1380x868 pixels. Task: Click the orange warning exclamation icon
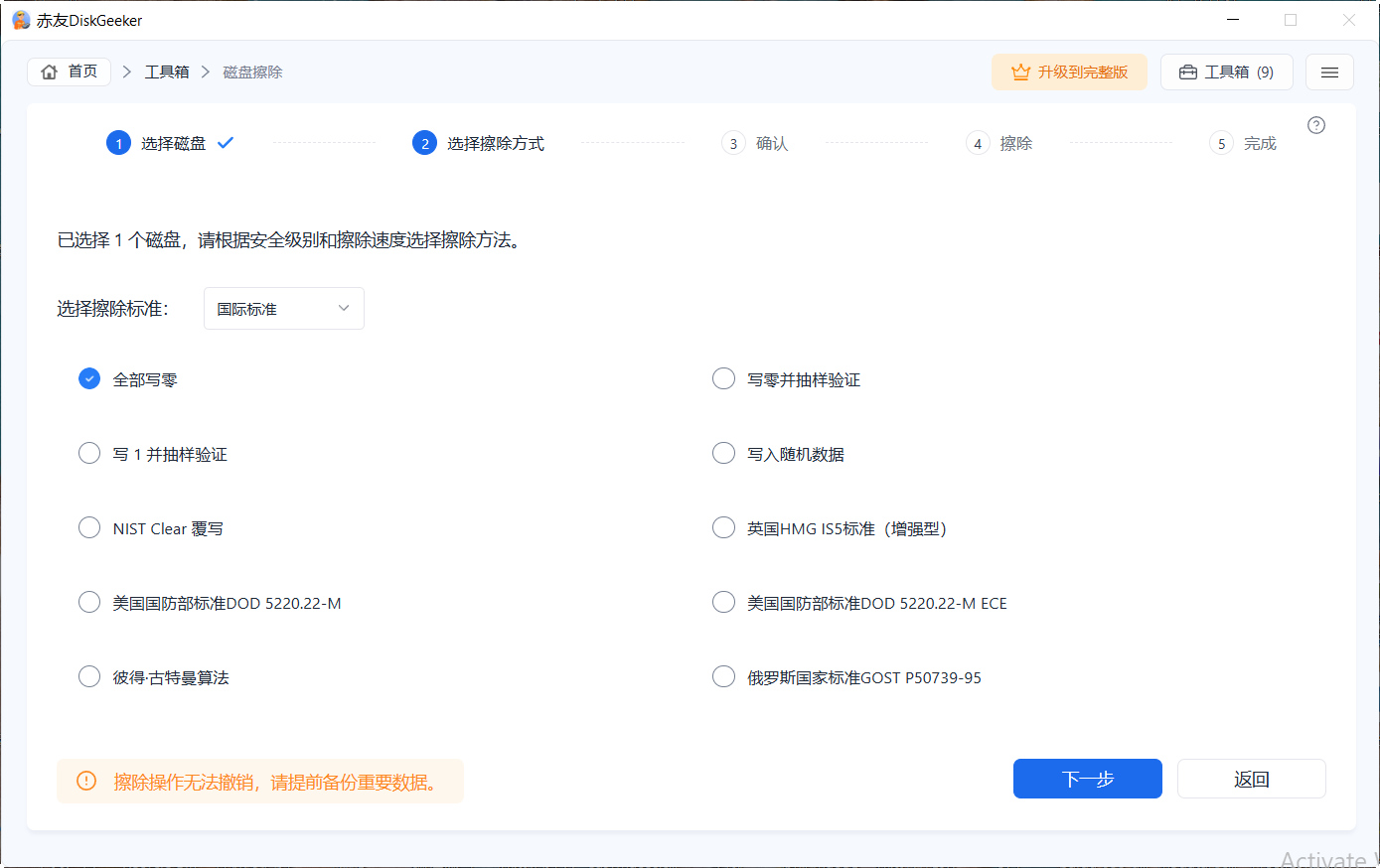tap(86, 782)
